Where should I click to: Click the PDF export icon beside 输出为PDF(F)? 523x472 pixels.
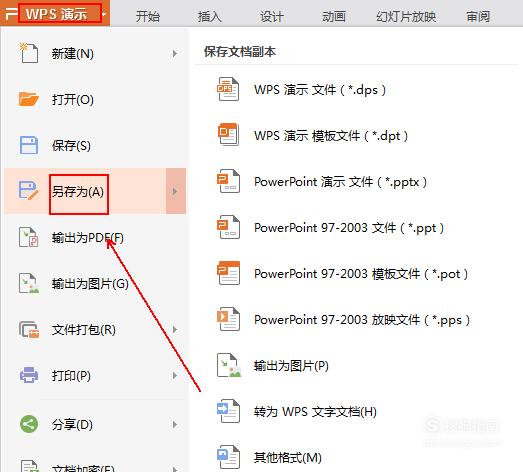coord(29,237)
